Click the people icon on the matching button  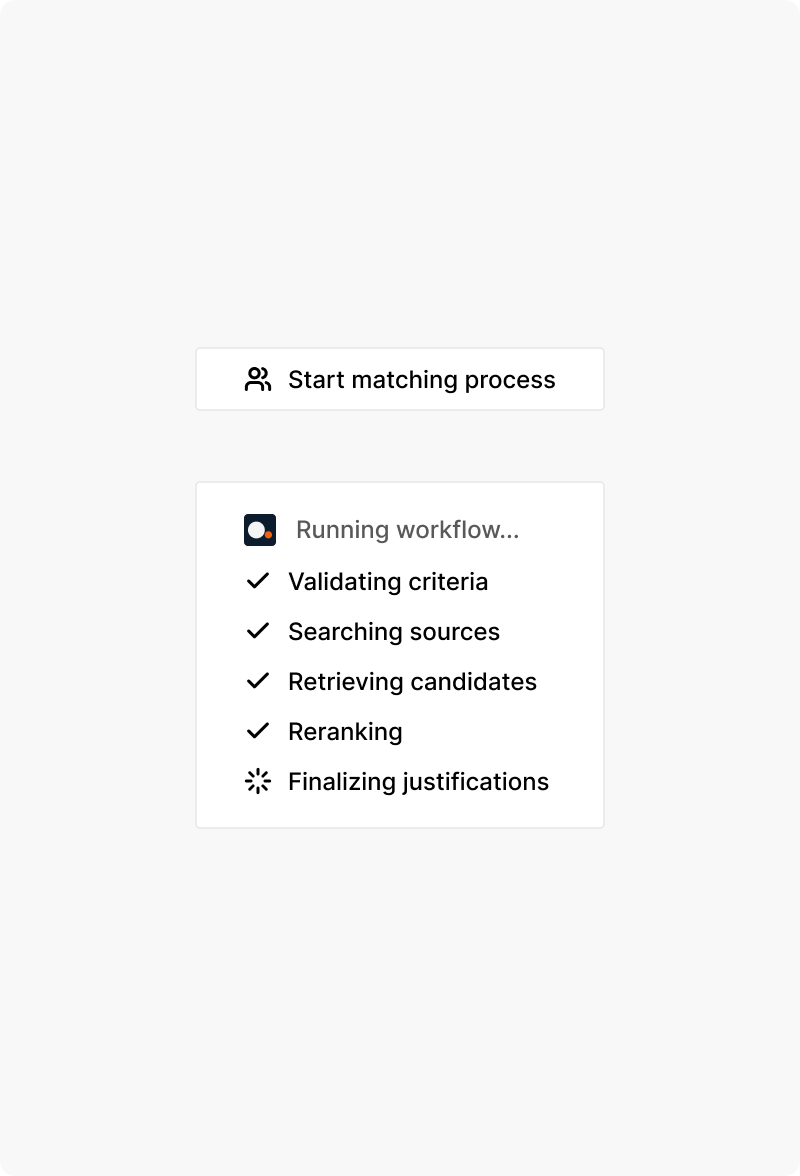pos(259,379)
